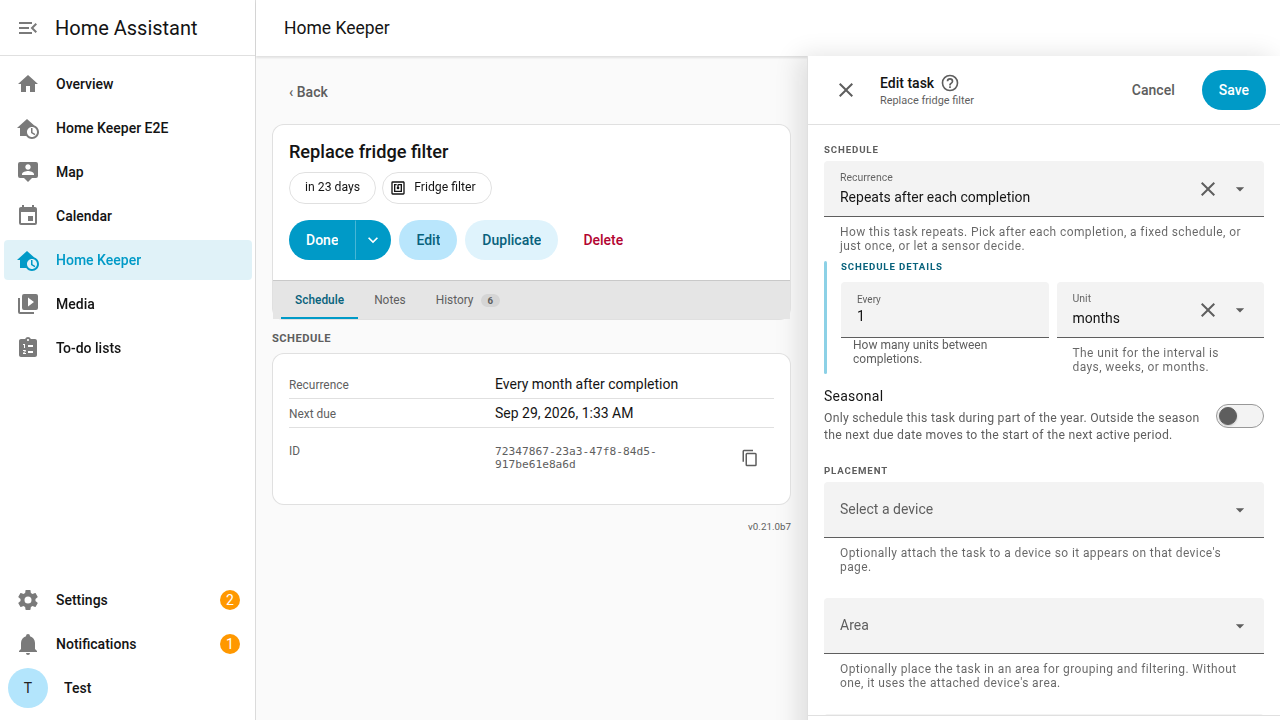Click the Fridge filter chip label
The width and height of the screenshot is (1280, 720).
tap(445, 187)
